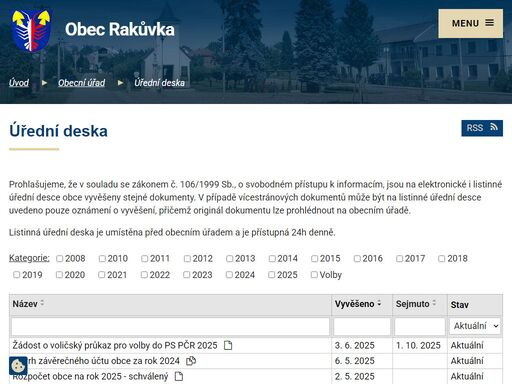Click date cell 1. 10. 2025
The image size is (512, 384).
[x=418, y=345]
